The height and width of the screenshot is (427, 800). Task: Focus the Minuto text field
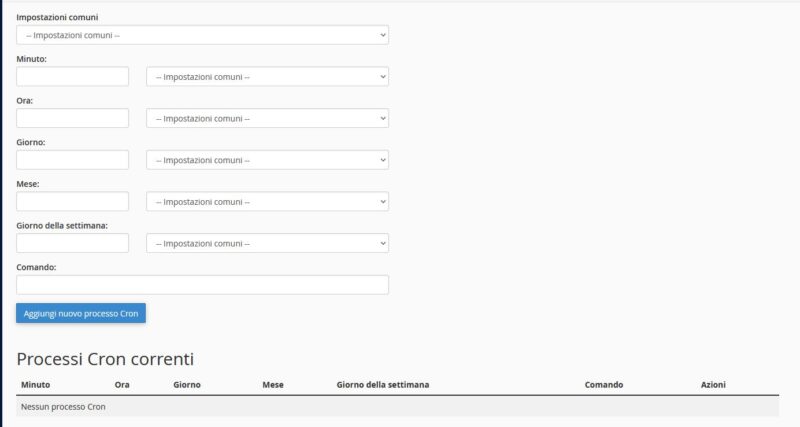point(72,77)
